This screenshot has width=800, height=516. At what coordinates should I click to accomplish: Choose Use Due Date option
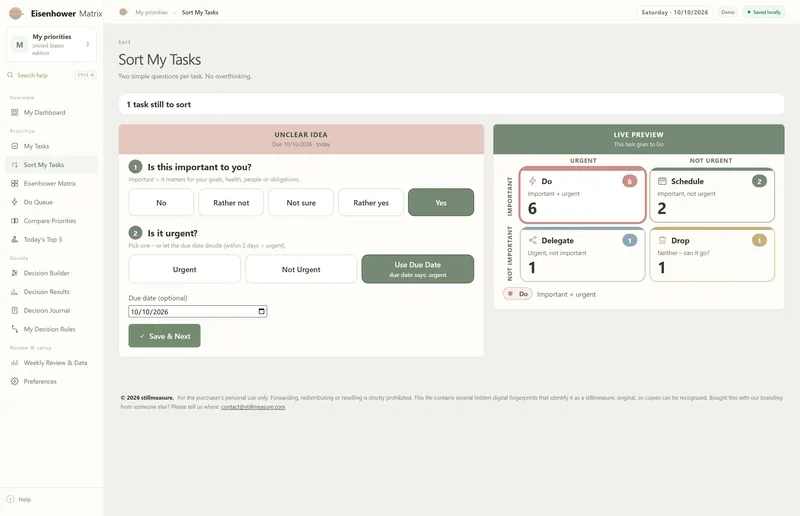pyautogui.click(x=417, y=269)
